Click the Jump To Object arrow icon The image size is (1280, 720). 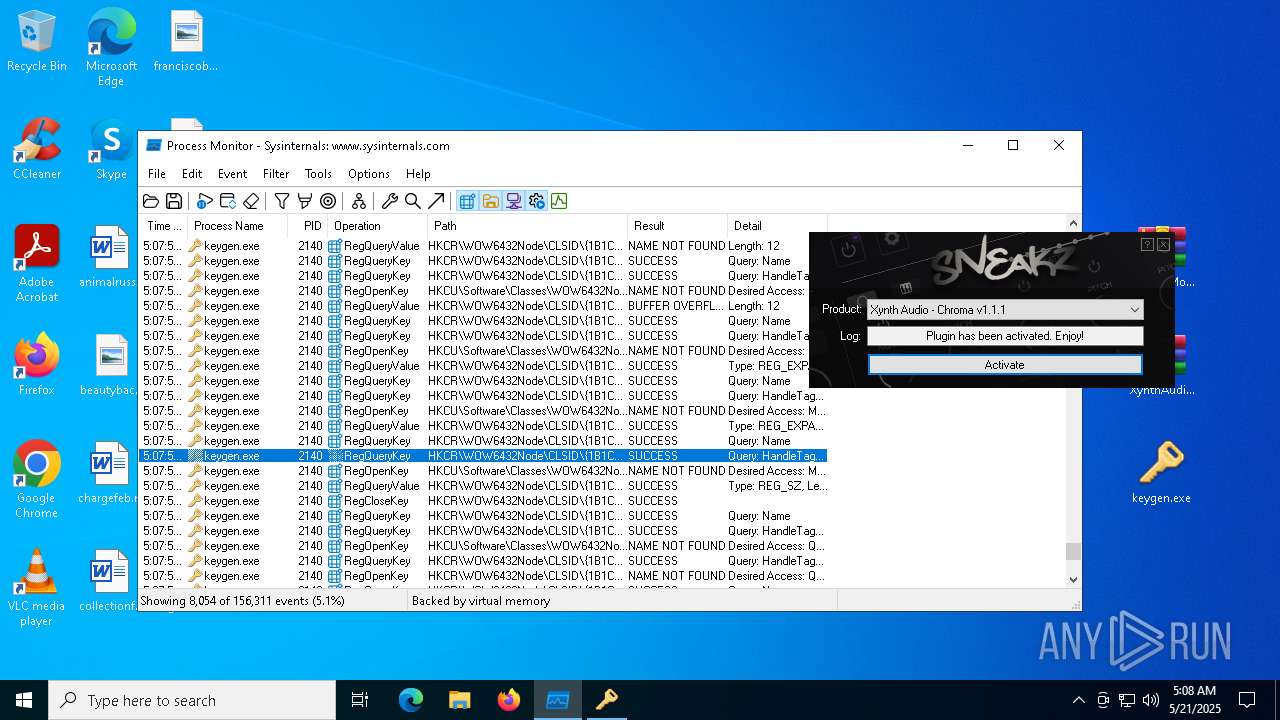coord(436,201)
